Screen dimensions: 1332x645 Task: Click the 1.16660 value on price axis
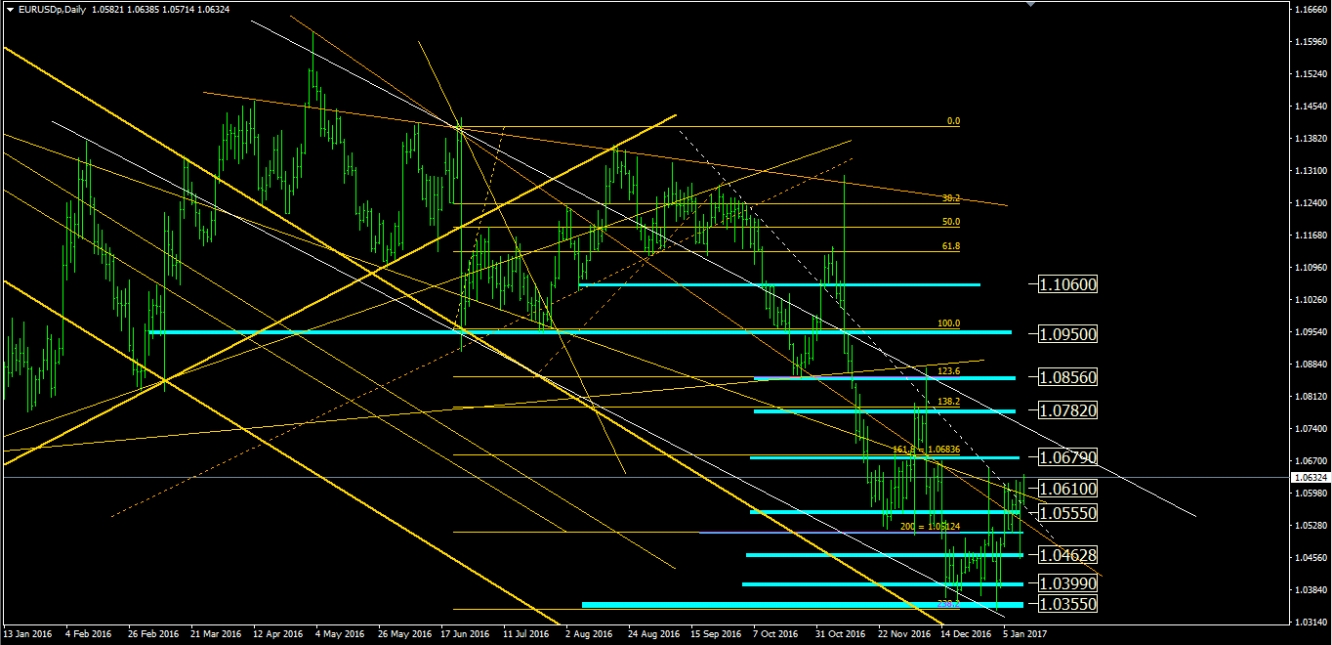[1311, 9]
